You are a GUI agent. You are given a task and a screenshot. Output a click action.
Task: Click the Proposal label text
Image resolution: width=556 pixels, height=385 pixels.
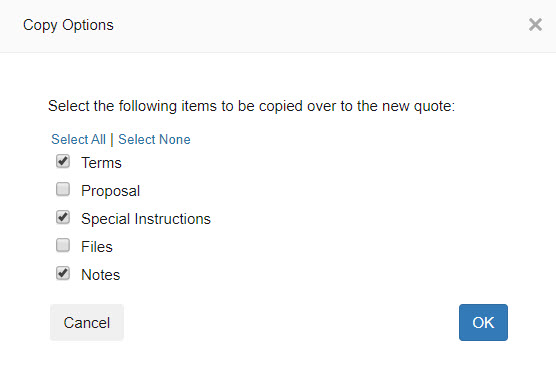click(111, 191)
